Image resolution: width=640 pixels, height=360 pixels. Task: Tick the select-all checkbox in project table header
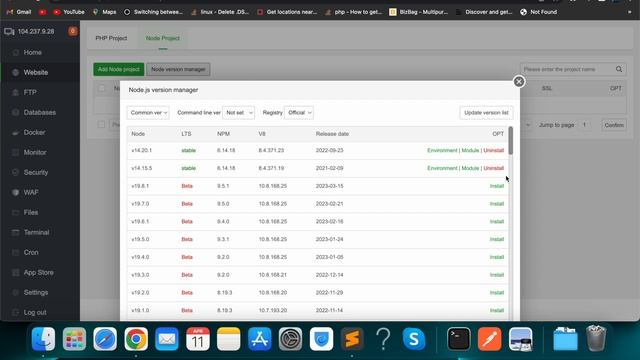pyautogui.click(x=102, y=88)
